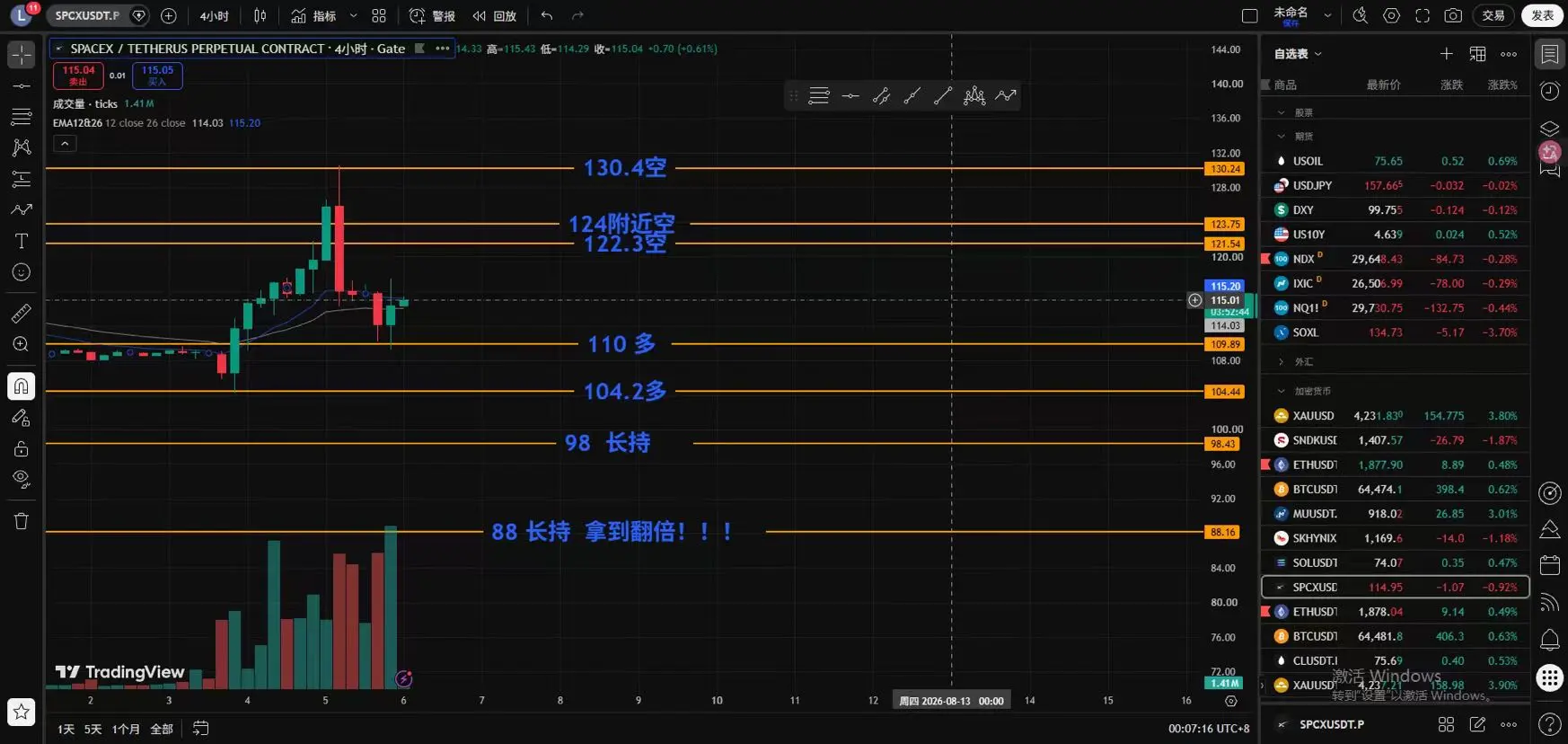Viewport: 1568px width, 744px height.
Task: Start 回放 bar replay
Action: (495, 15)
